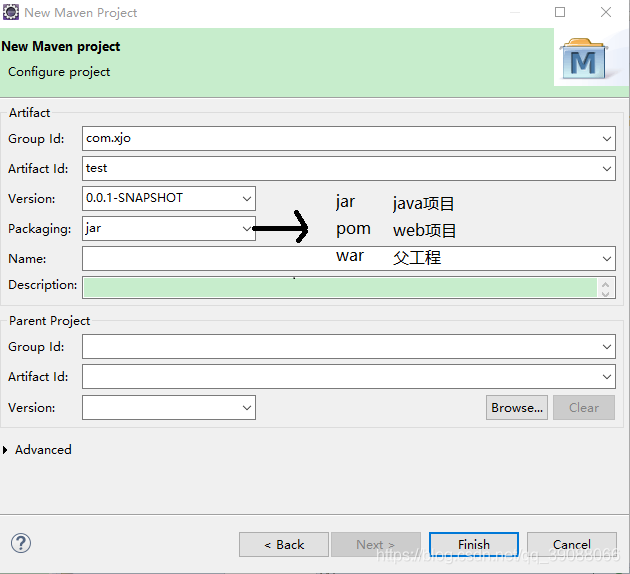
Task: Click the 'Parent Project' group title
Action: (x=49, y=321)
